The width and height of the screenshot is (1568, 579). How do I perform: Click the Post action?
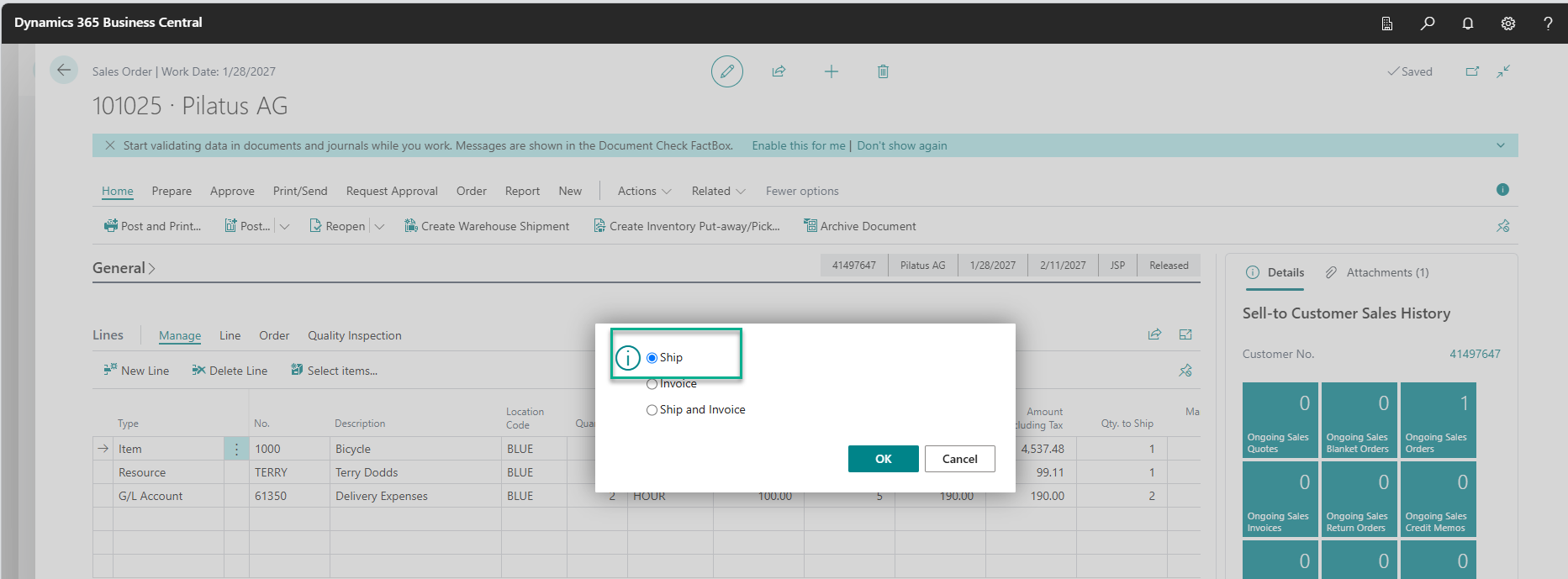pos(247,226)
